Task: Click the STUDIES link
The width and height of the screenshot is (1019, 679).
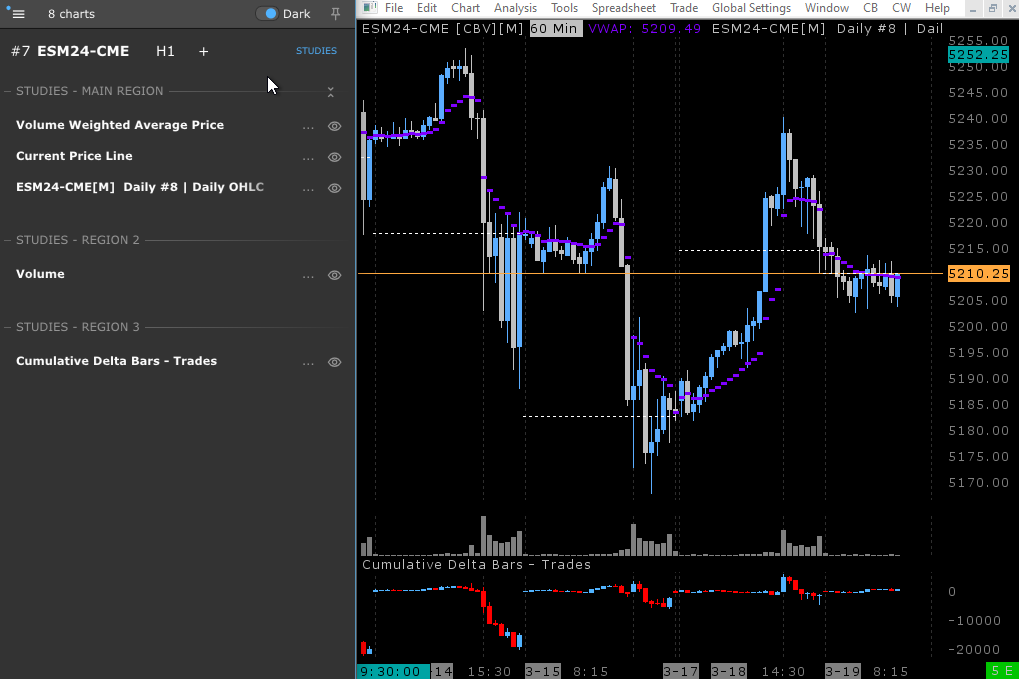Action: (316, 51)
